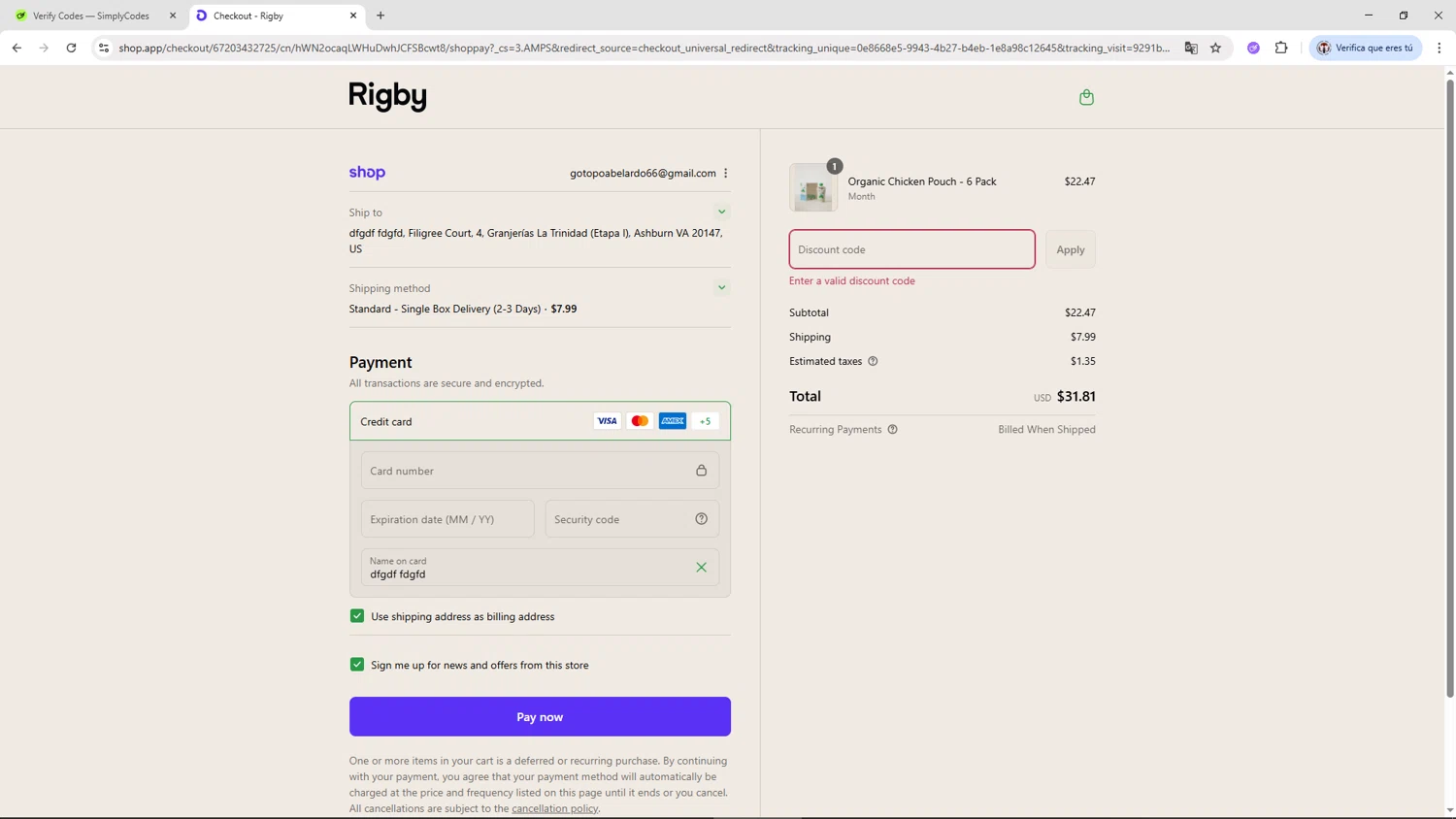Click the translate page icon
The height and width of the screenshot is (819, 1456).
(1191, 48)
